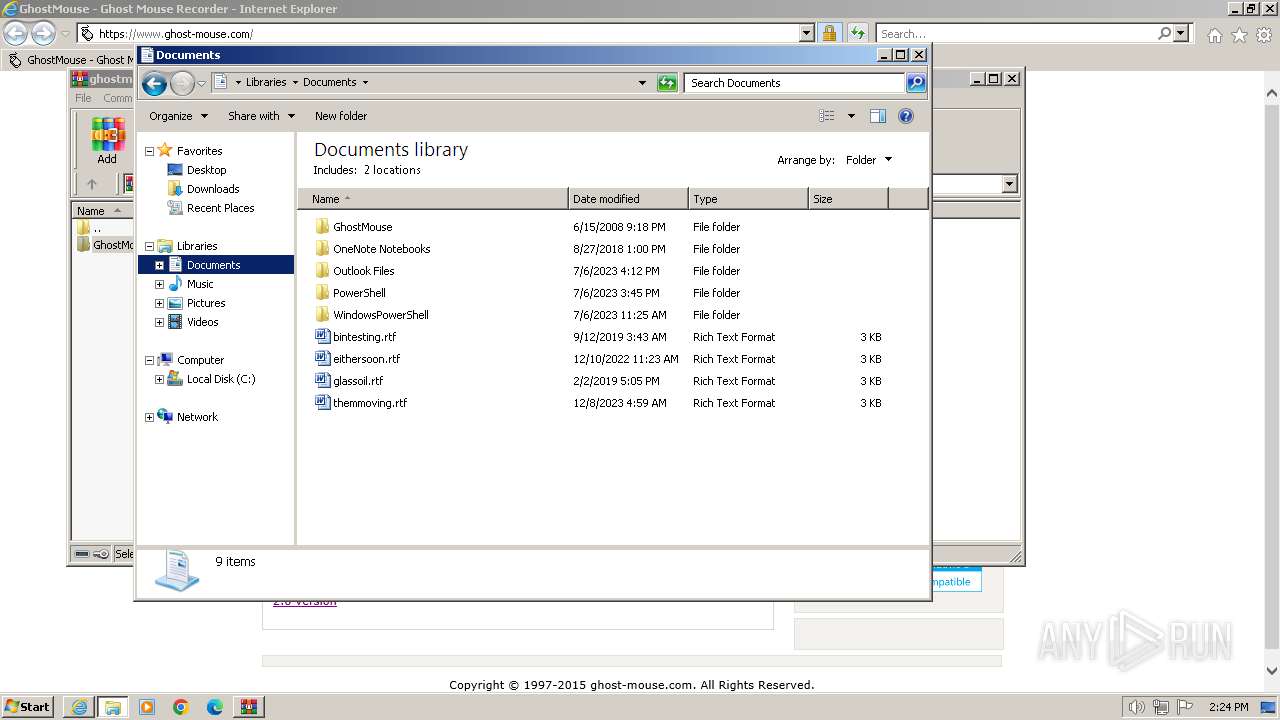Viewport: 1280px width, 720px height.
Task: Click Internet Explorer Search box
Action: [1016, 34]
